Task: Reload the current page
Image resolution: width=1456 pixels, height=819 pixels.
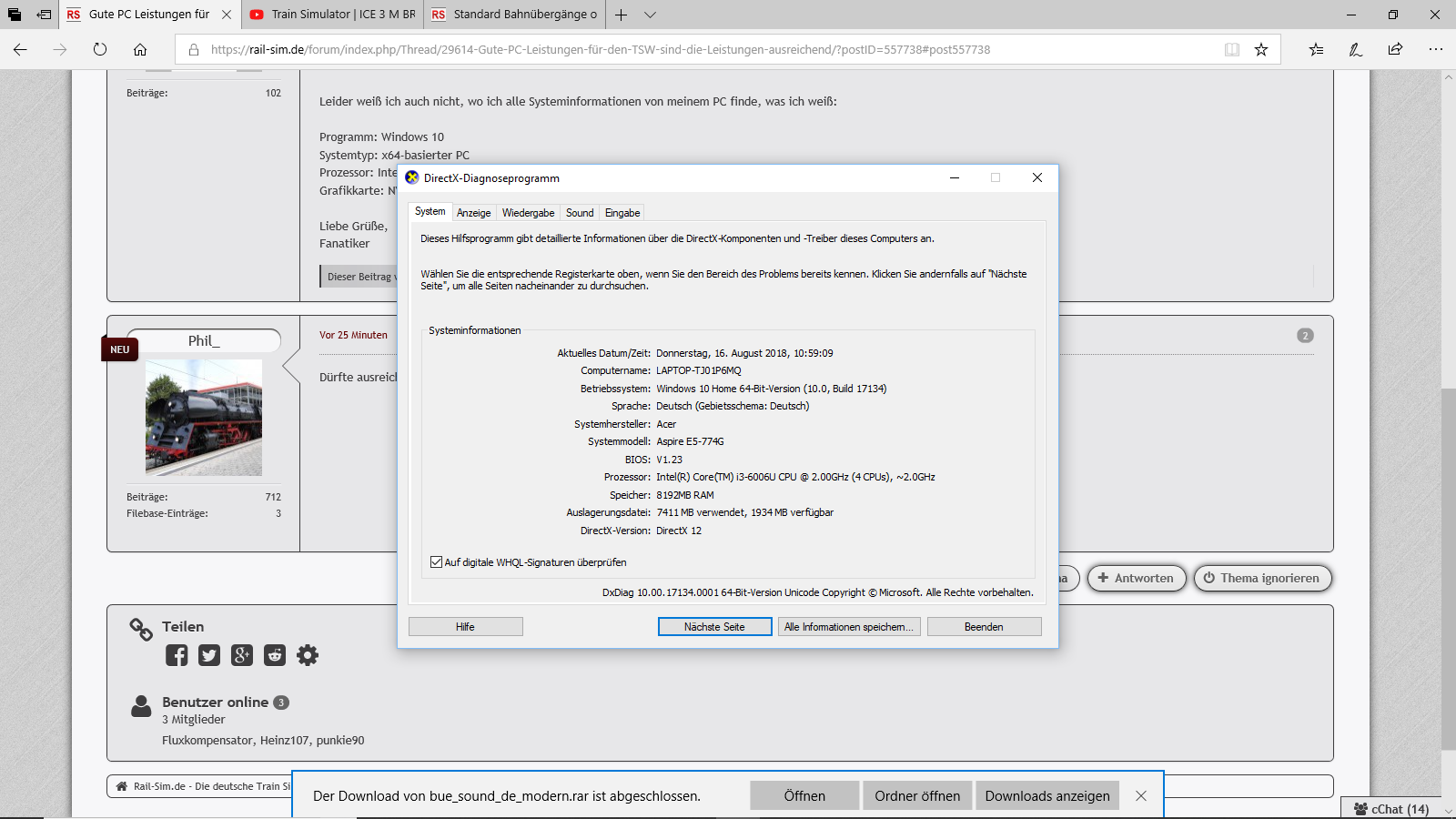Action: point(100,49)
